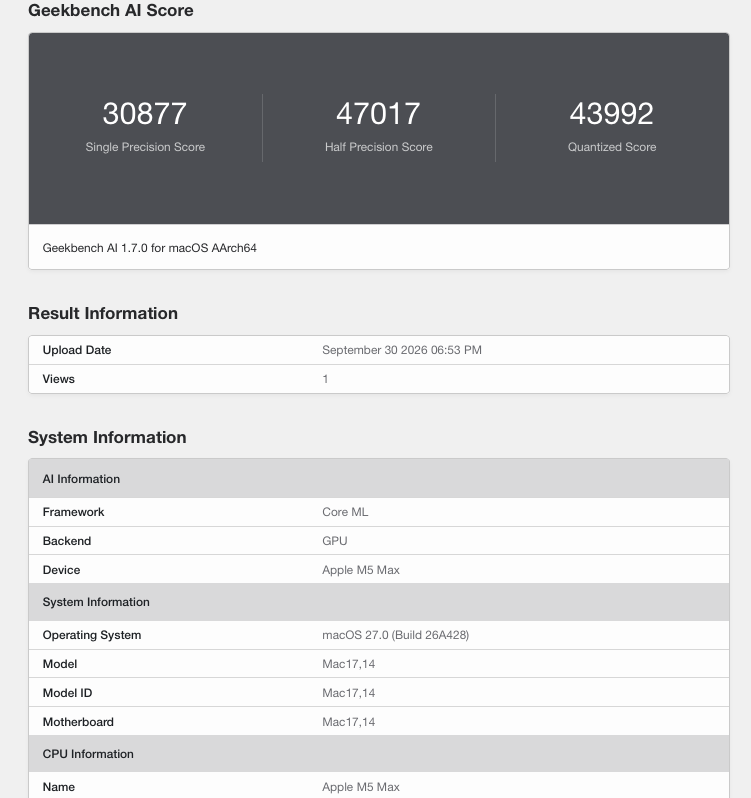Click the Half Precision Score value 47017
The width and height of the screenshot is (751, 798).
[378, 113]
